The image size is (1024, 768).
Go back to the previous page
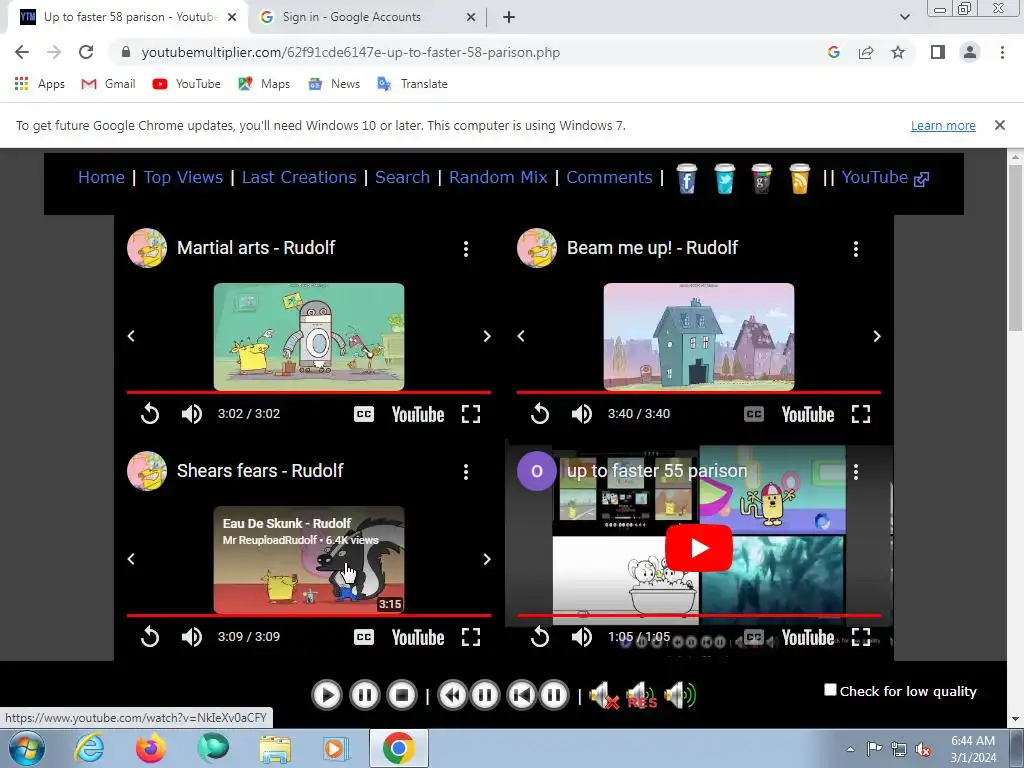pyautogui.click(x=22, y=52)
